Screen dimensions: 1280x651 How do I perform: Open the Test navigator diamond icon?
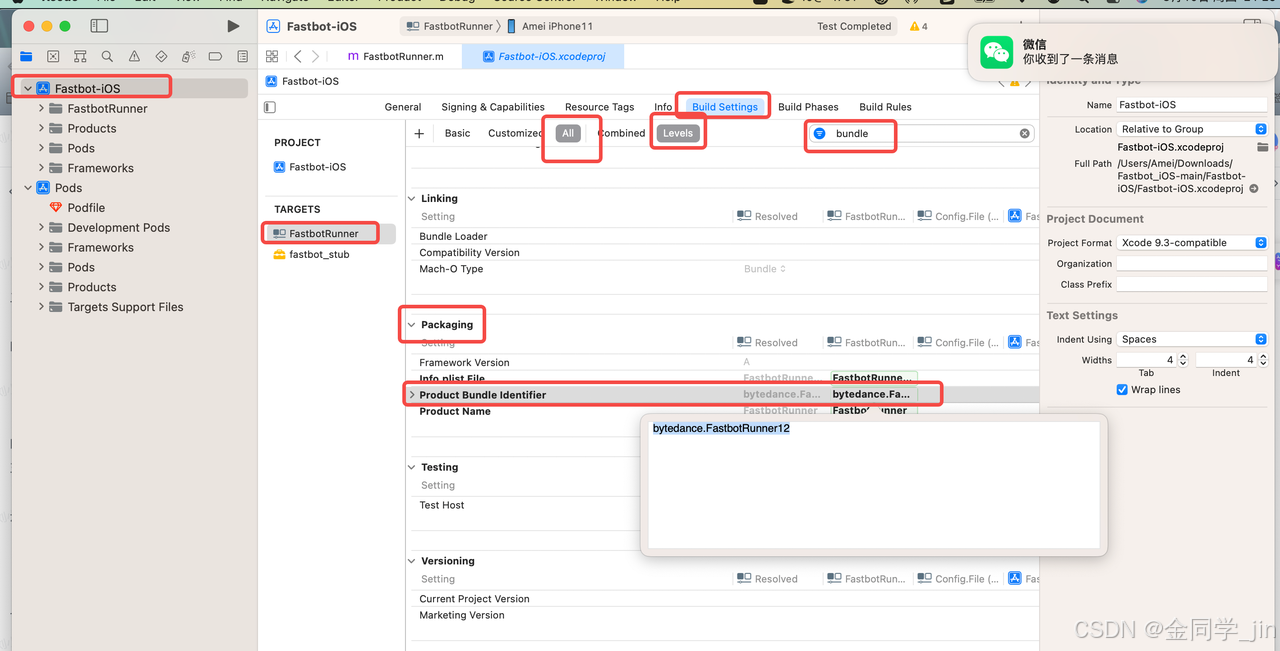coord(162,57)
